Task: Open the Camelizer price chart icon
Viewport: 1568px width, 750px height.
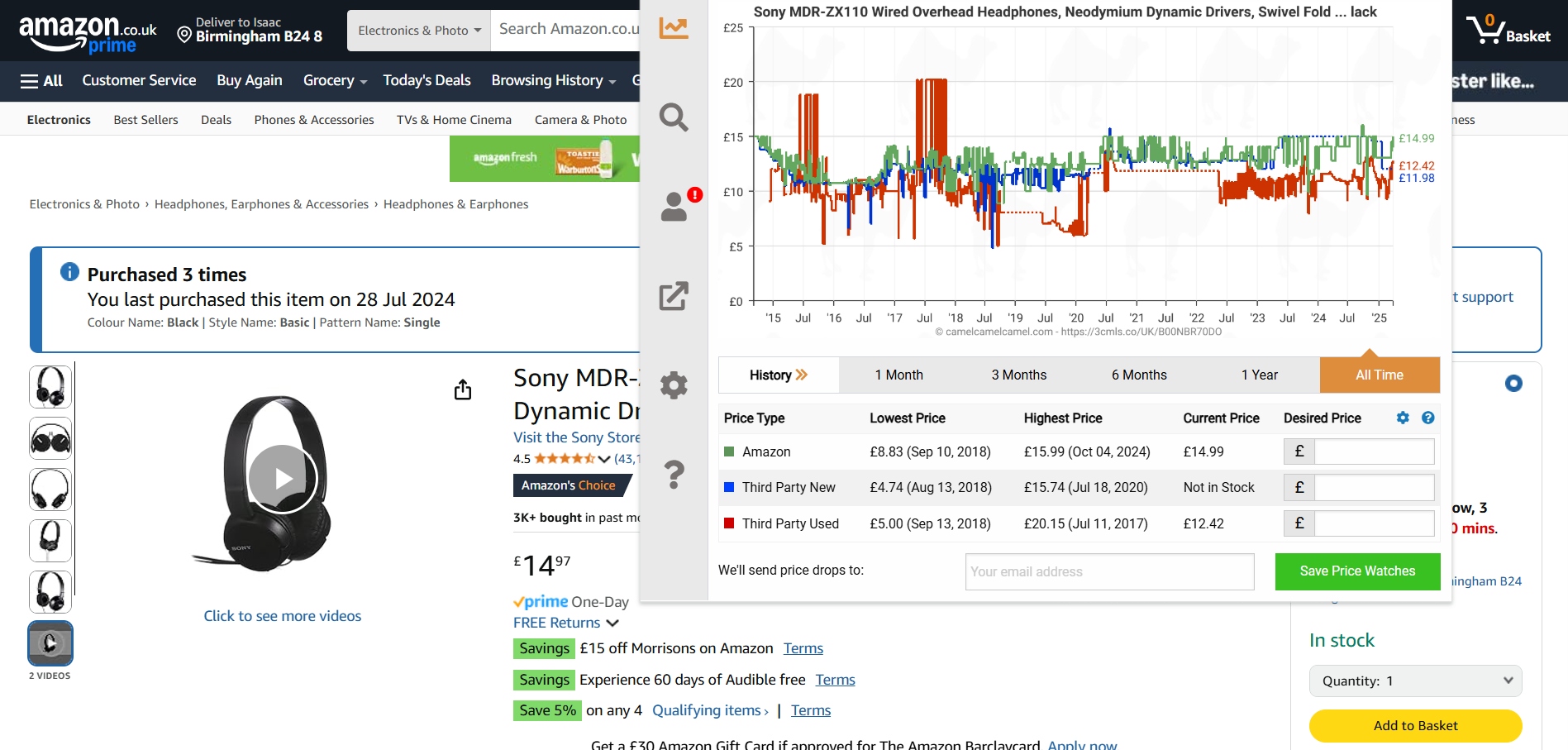Action: coord(674,28)
